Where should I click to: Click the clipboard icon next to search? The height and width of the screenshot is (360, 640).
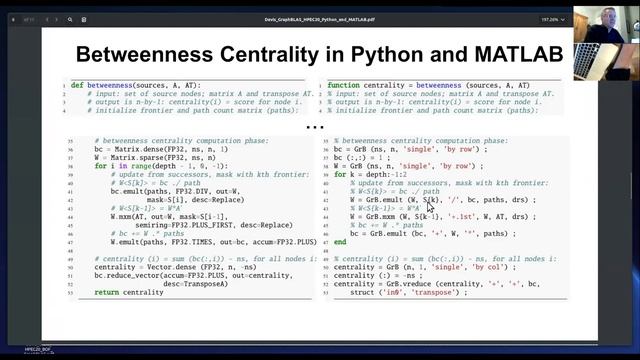tap(84, 20)
